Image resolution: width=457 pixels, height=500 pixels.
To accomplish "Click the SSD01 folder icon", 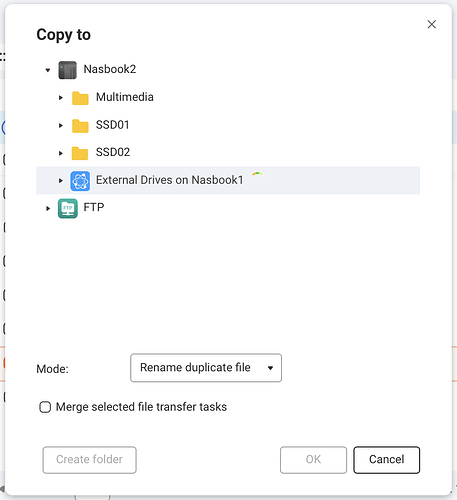I will (x=80, y=126).
